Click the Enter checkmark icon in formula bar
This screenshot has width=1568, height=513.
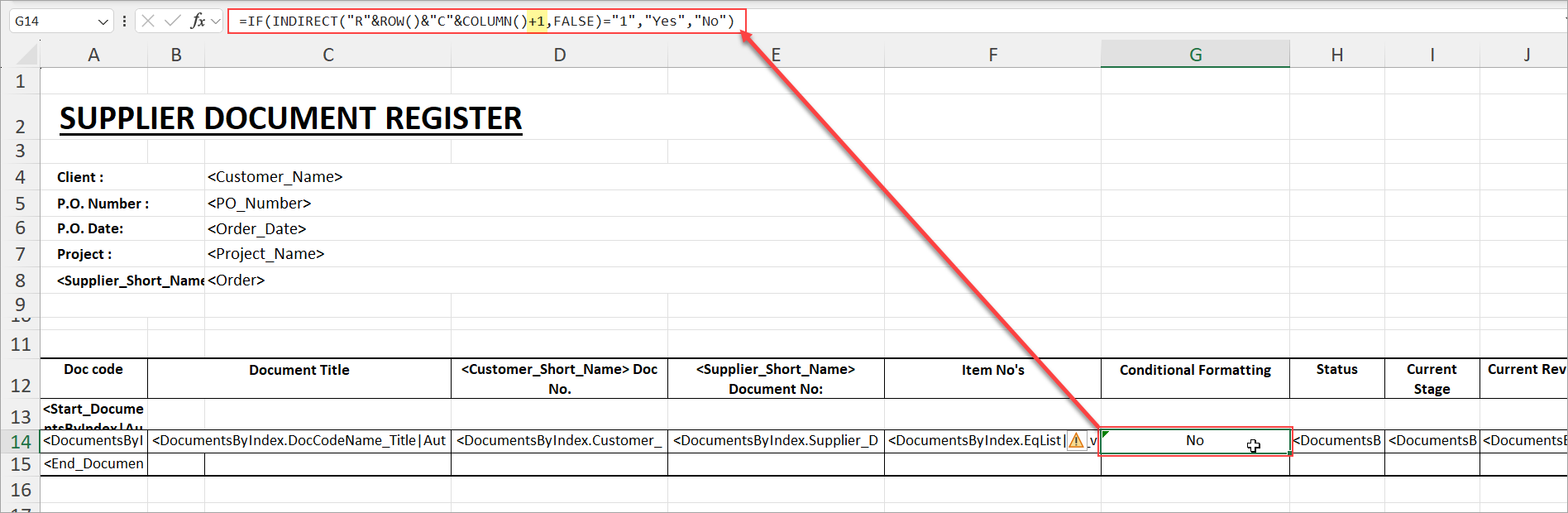[x=173, y=21]
